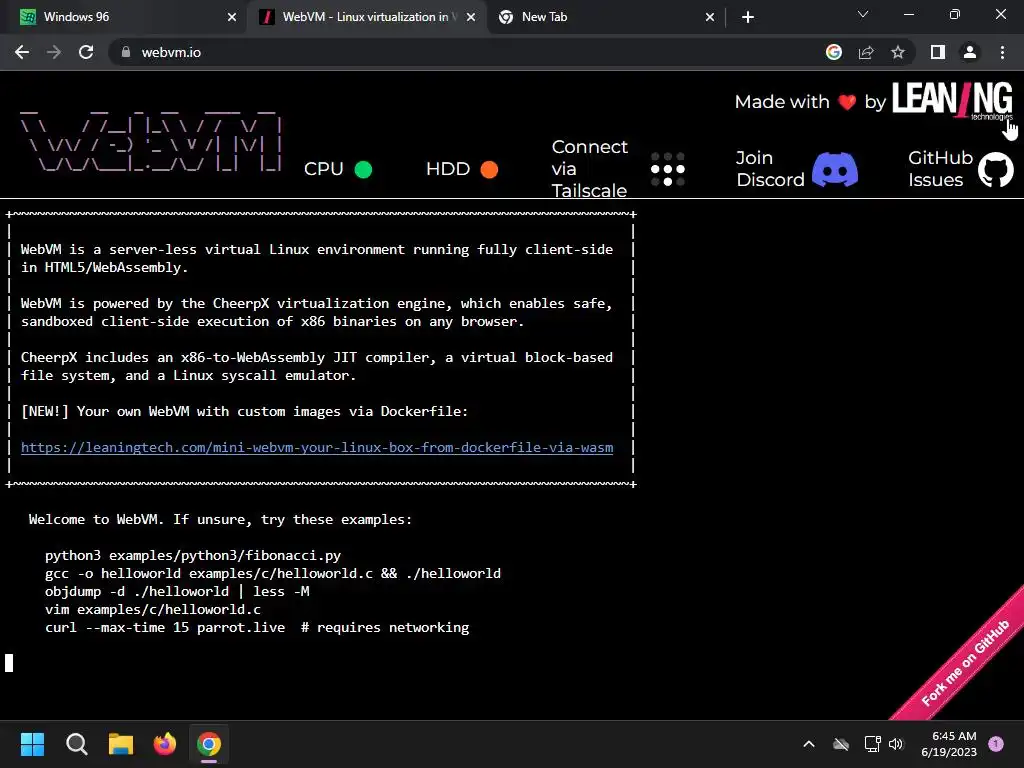
Task: Click the curl parrot.live example line
Action: (257, 628)
